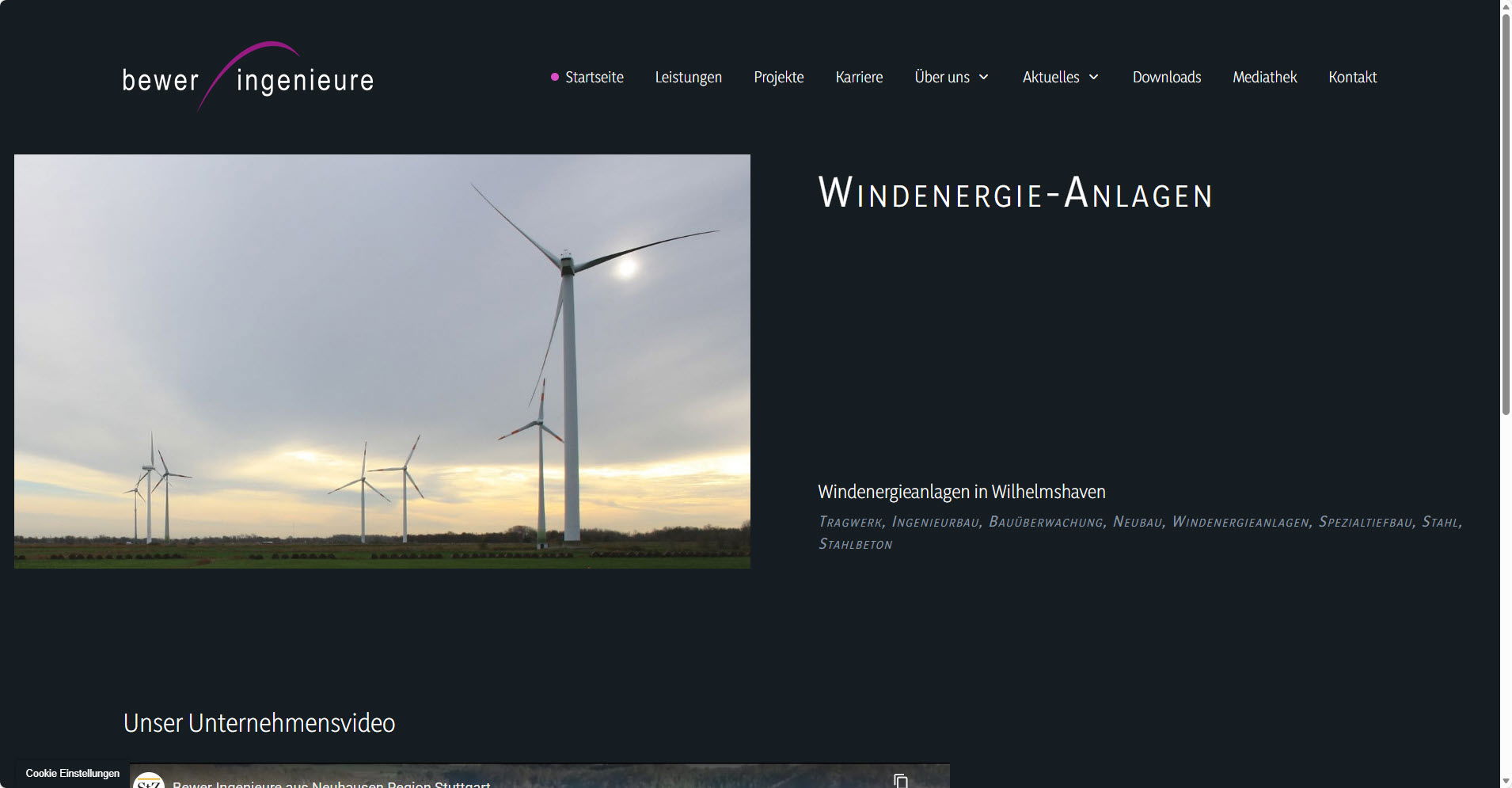
Task: Click the copy icon on the video player
Action: tap(902, 780)
